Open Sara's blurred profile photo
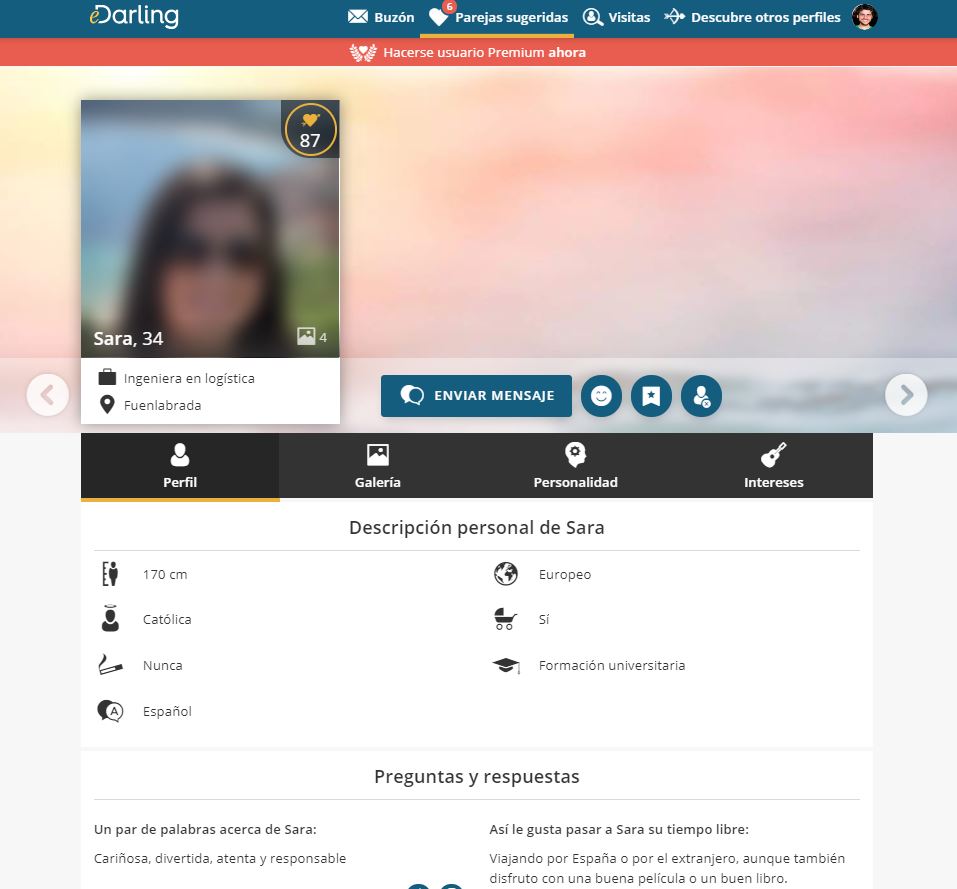 pos(210,229)
